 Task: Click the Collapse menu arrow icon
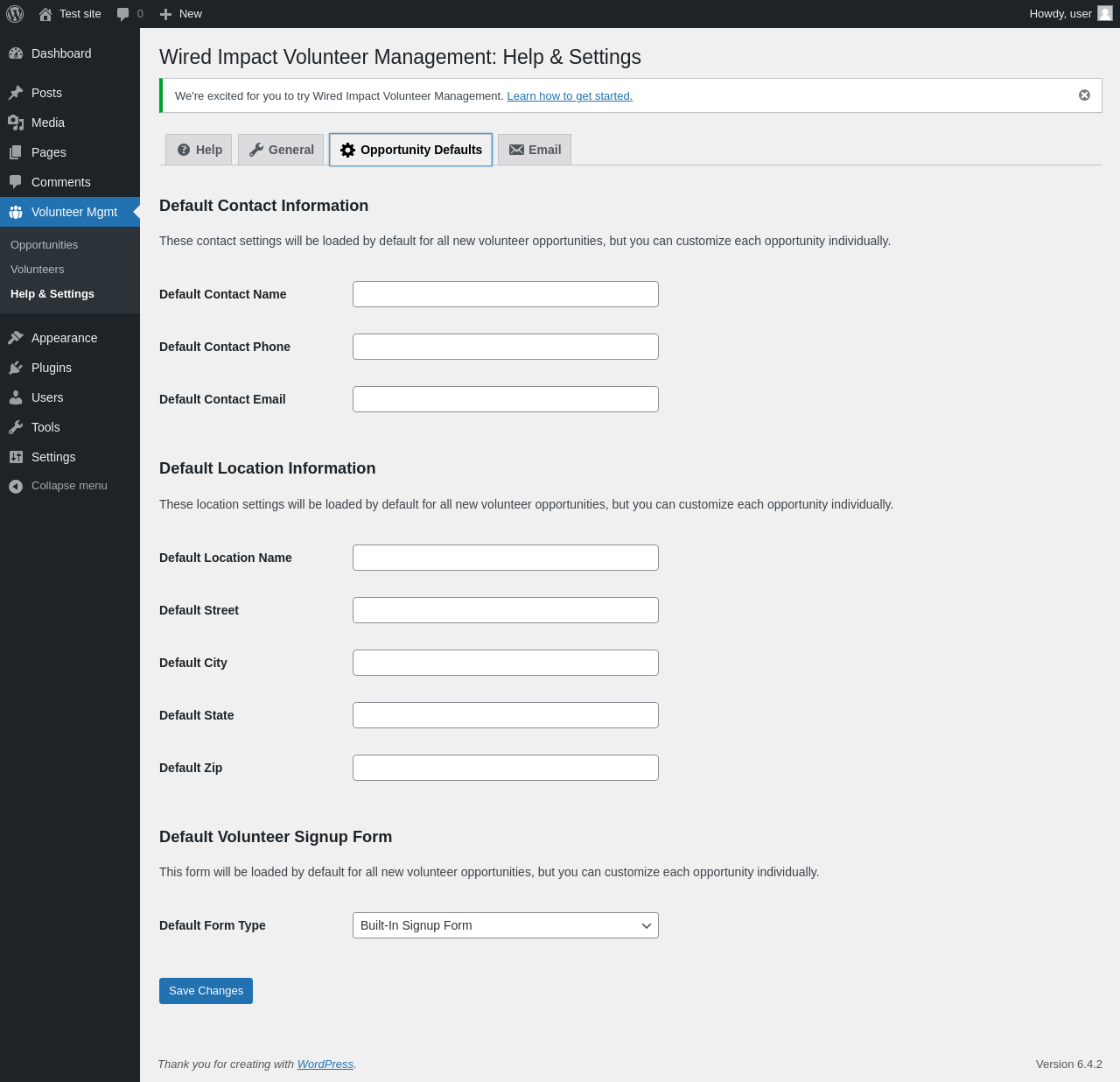[16, 487]
